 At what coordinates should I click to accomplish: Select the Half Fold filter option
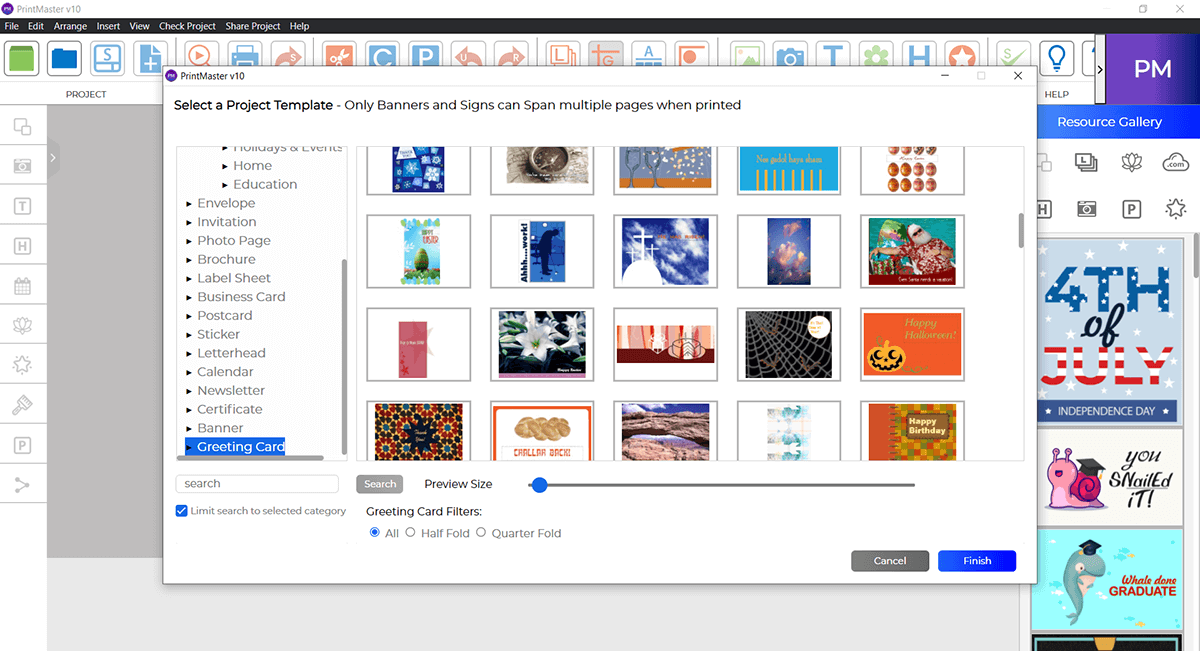pos(410,533)
